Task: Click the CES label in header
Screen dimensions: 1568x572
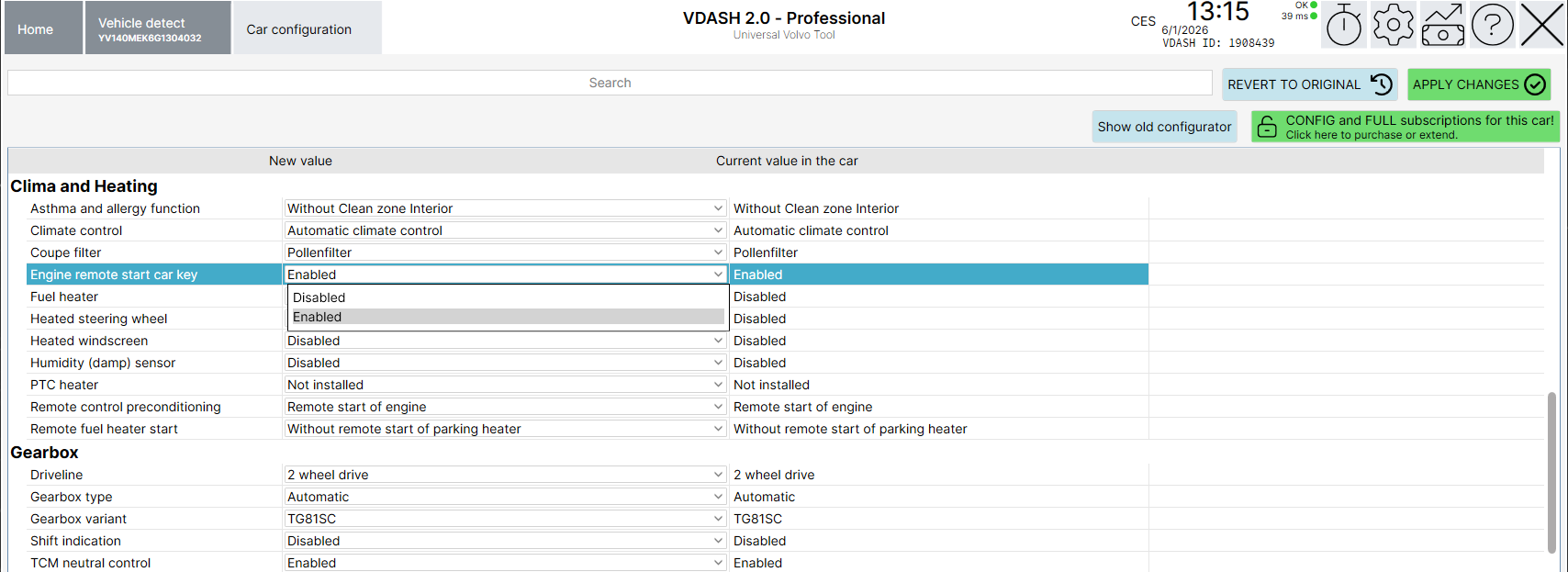Action: [x=1143, y=21]
